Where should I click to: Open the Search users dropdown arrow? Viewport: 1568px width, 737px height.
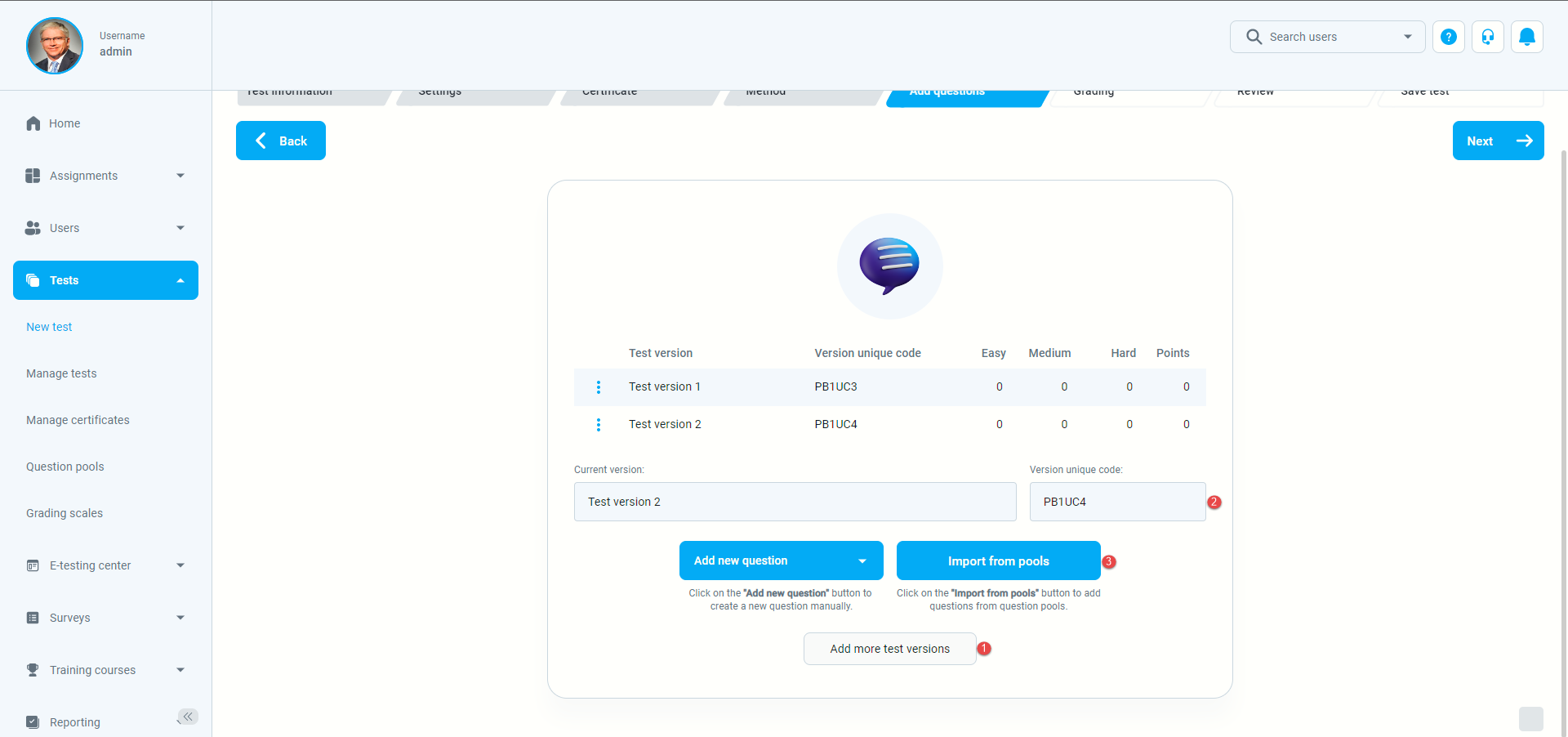click(x=1407, y=37)
